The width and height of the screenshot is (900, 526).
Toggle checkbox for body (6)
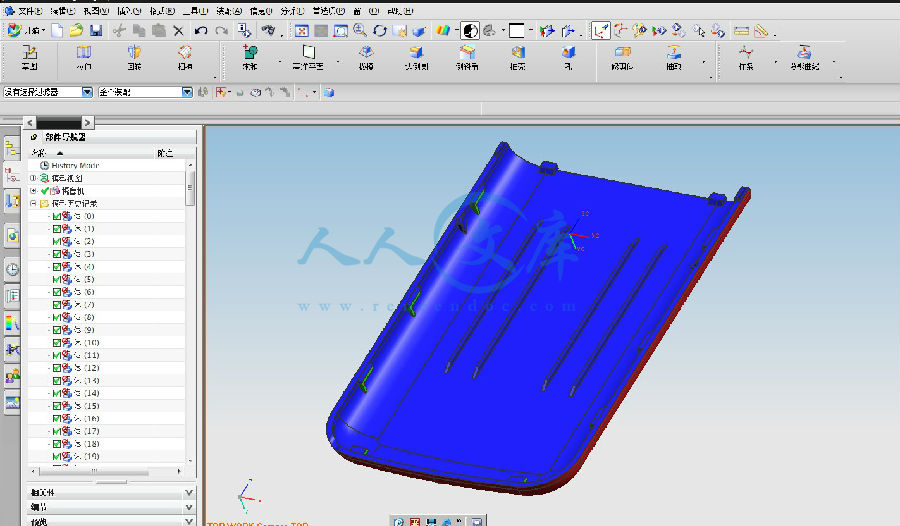tap(57, 292)
